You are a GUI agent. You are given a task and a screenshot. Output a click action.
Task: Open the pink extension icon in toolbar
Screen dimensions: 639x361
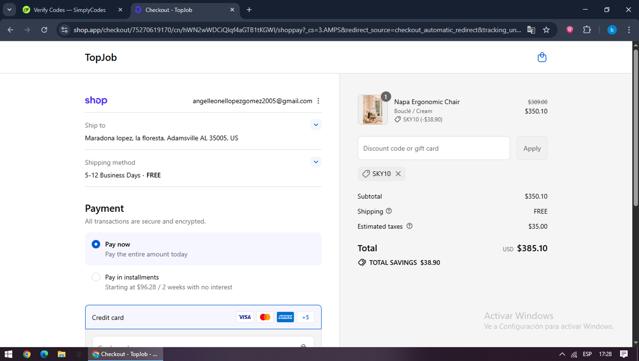pyautogui.click(x=570, y=30)
